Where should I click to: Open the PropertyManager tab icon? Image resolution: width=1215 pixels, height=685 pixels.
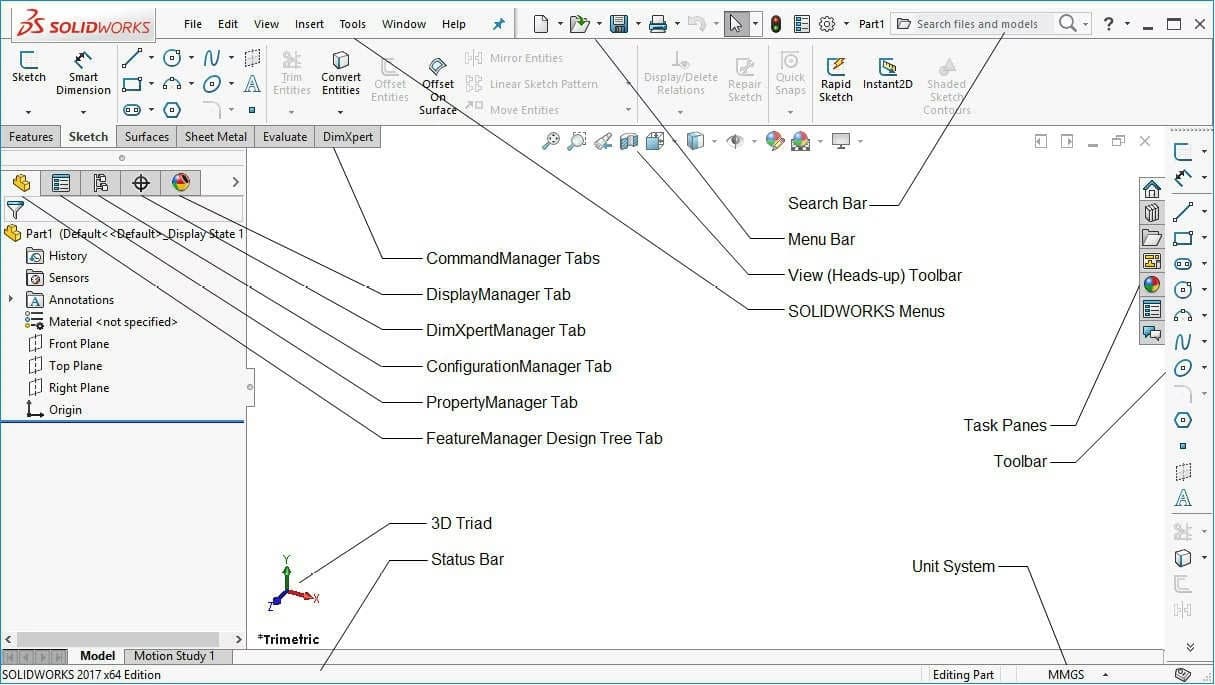pyautogui.click(x=61, y=182)
